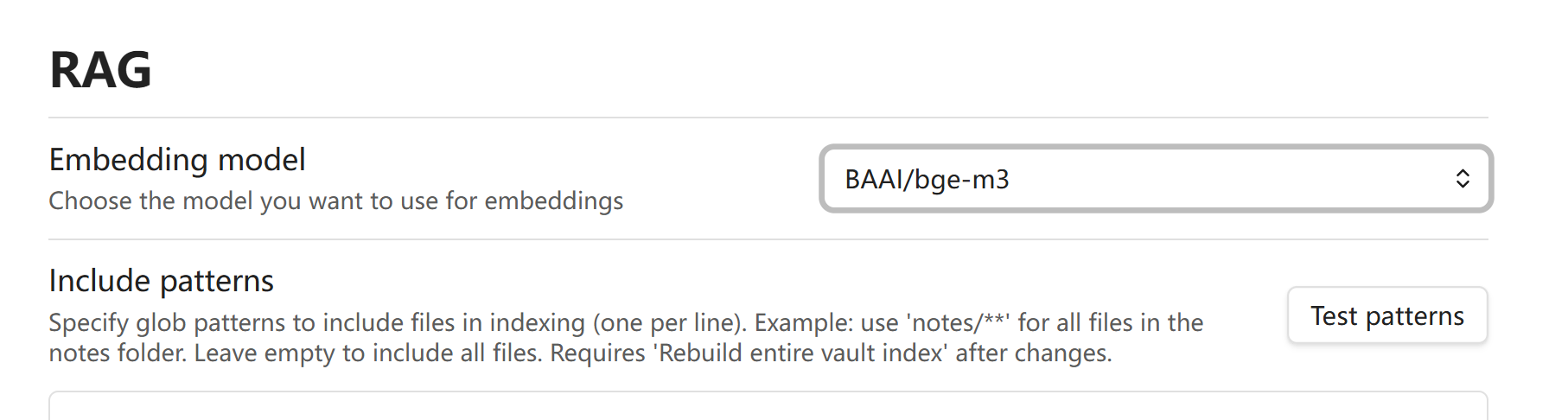Click the up-down chevron in the model selector
Viewport: 1568px width, 420px height.
1462,179
